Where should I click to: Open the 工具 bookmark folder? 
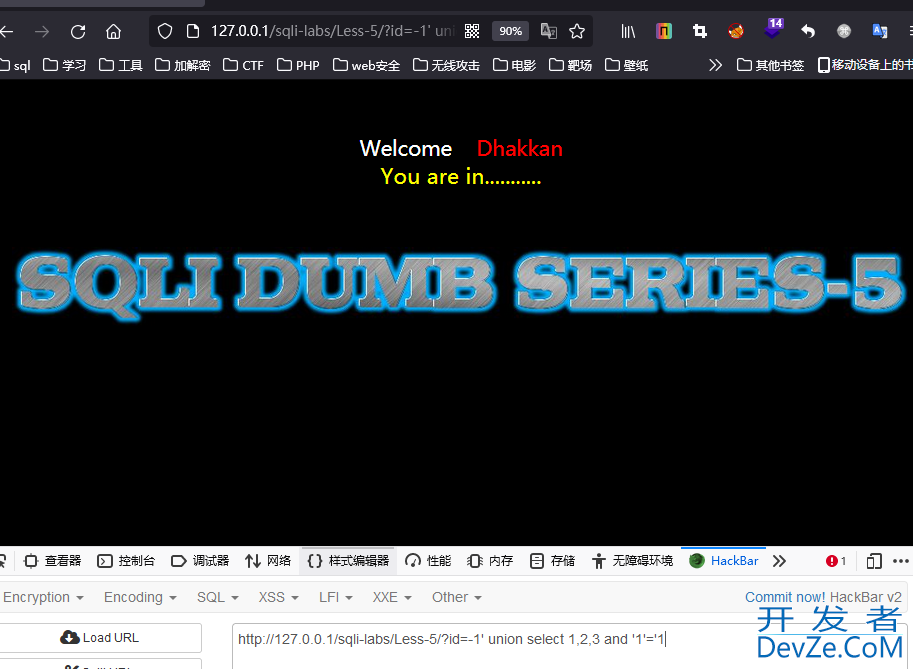coord(121,65)
